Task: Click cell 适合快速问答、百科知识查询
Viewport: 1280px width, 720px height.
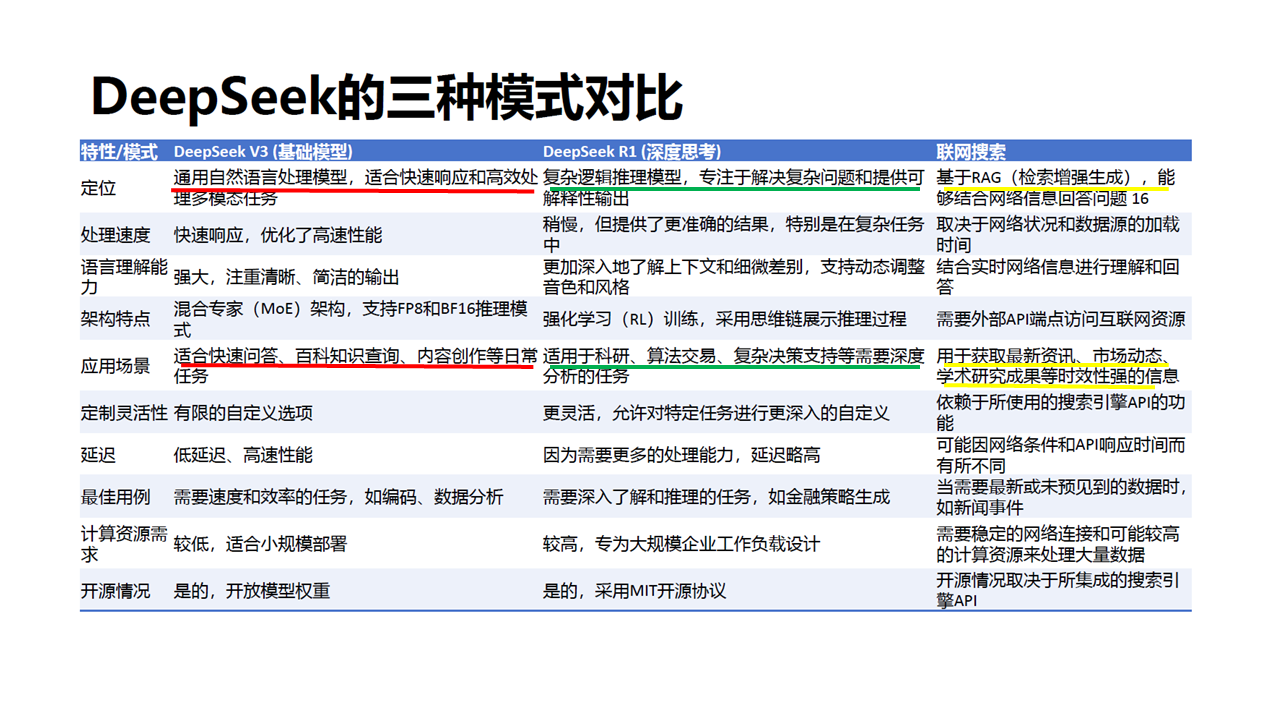Action: point(355,366)
